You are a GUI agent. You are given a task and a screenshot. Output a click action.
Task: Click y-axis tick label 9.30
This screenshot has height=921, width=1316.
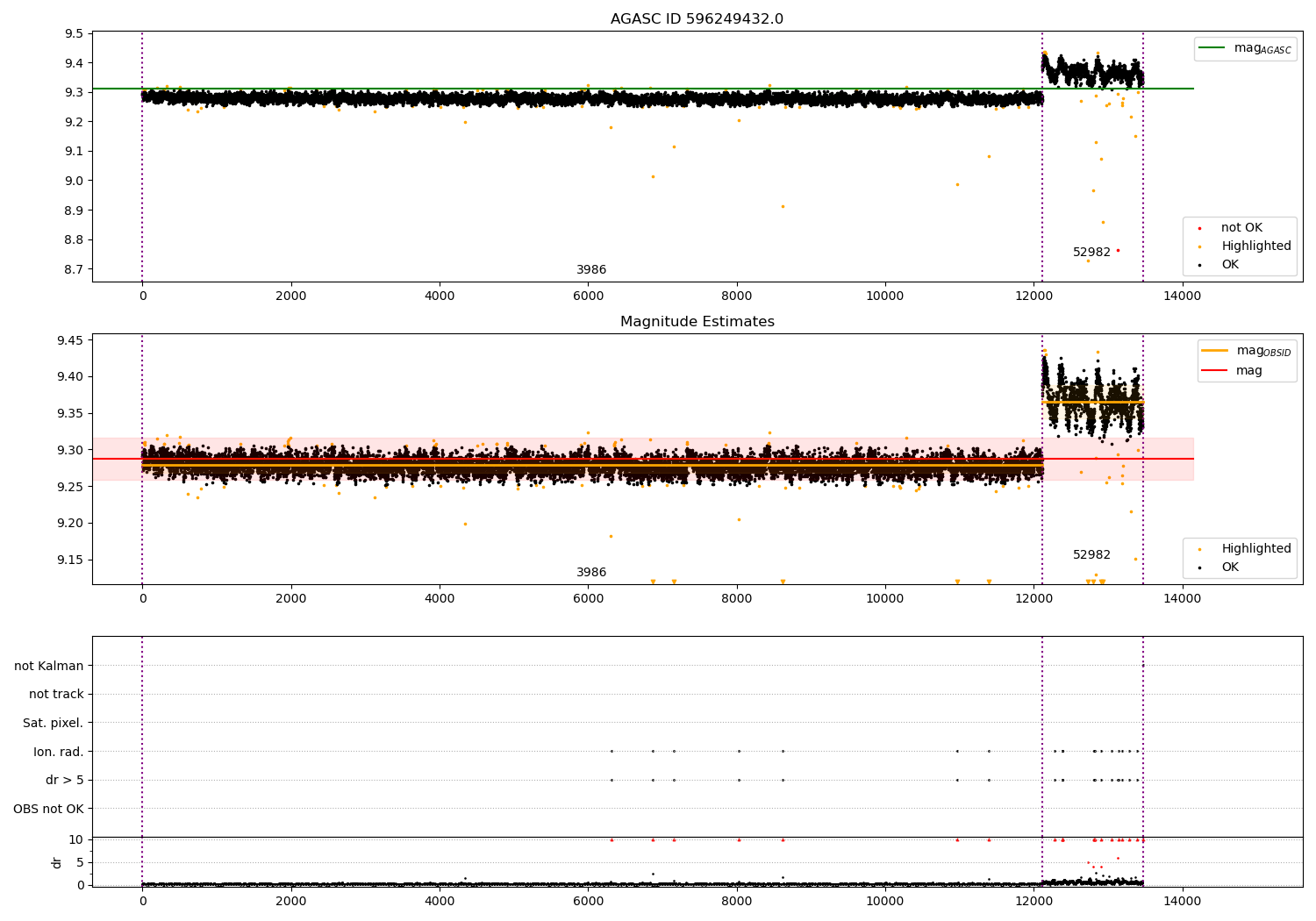pyautogui.click(x=70, y=450)
